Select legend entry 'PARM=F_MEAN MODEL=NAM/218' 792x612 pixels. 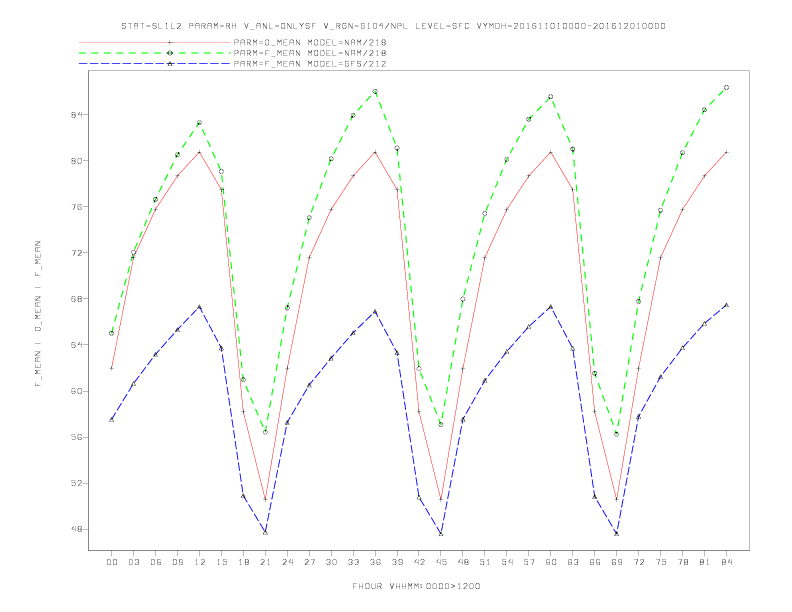[x=310, y=53]
